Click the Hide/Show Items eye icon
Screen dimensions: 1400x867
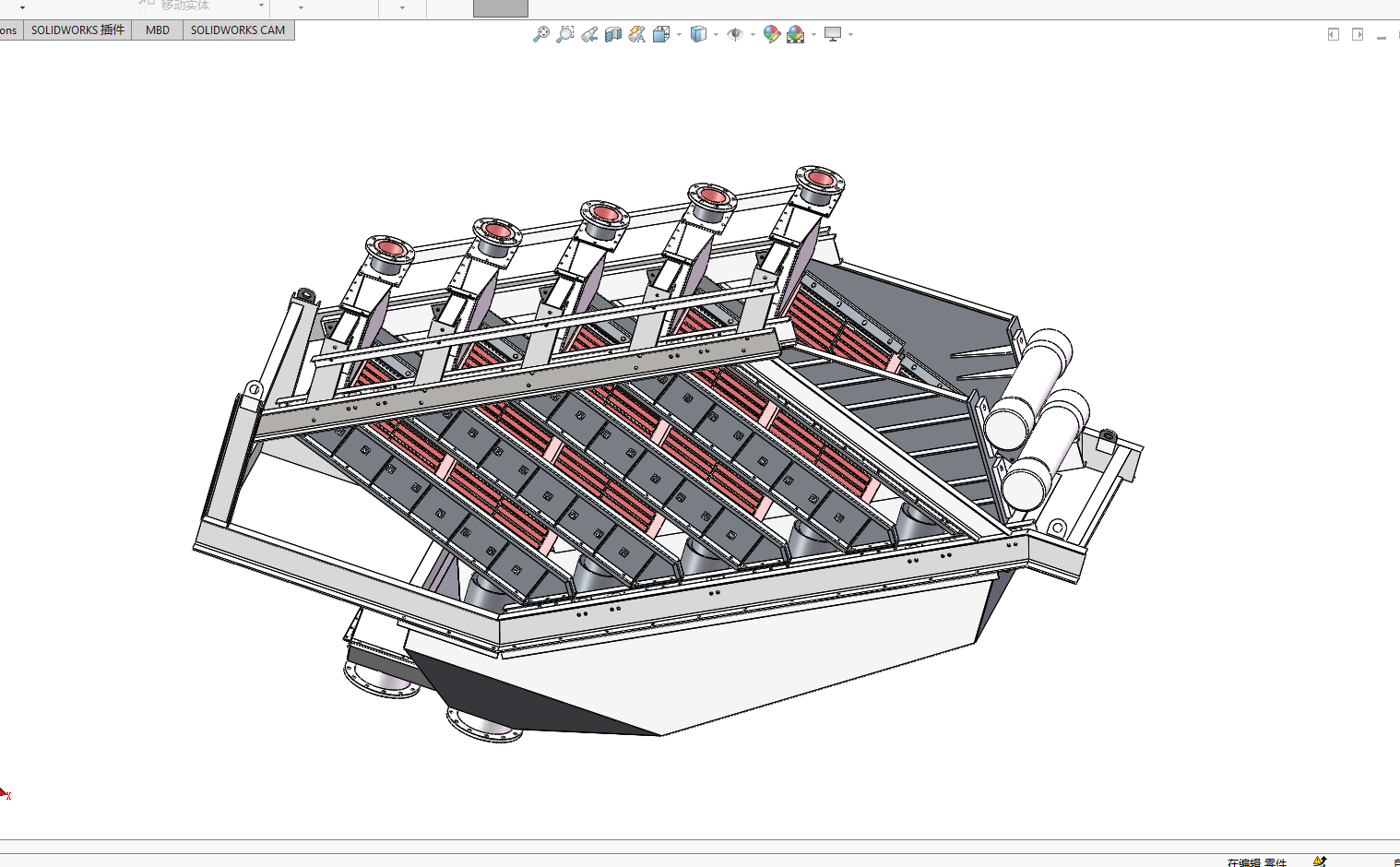[x=735, y=34]
